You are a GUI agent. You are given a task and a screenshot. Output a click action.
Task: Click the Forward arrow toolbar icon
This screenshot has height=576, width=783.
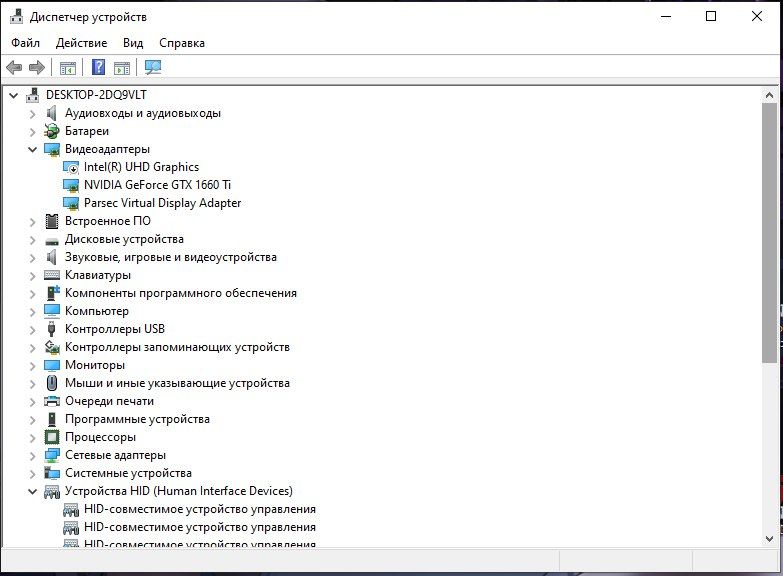pos(37,67)
